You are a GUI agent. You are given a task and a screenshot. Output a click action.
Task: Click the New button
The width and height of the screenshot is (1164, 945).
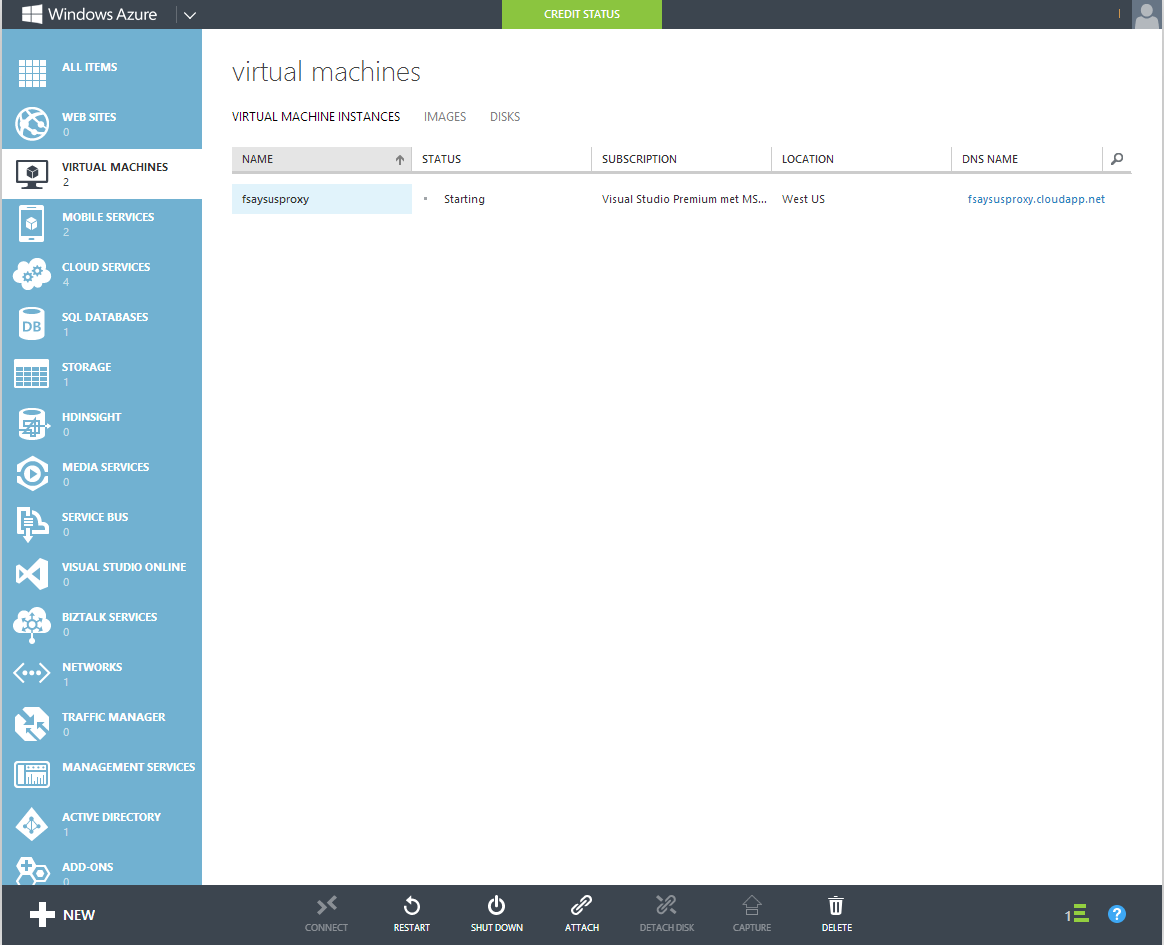click(x=62, y=915)
